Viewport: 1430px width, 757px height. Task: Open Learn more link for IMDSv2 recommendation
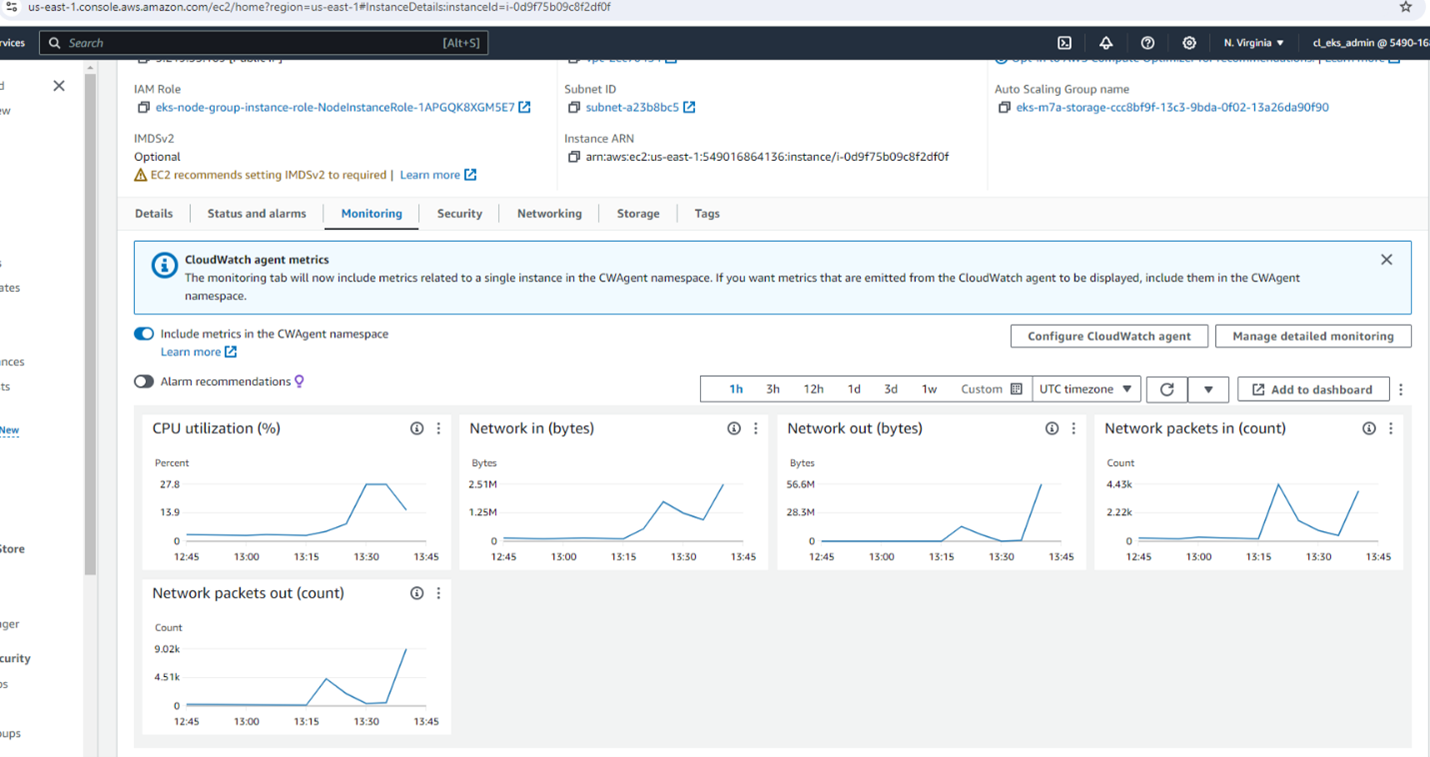coord(438,175)
